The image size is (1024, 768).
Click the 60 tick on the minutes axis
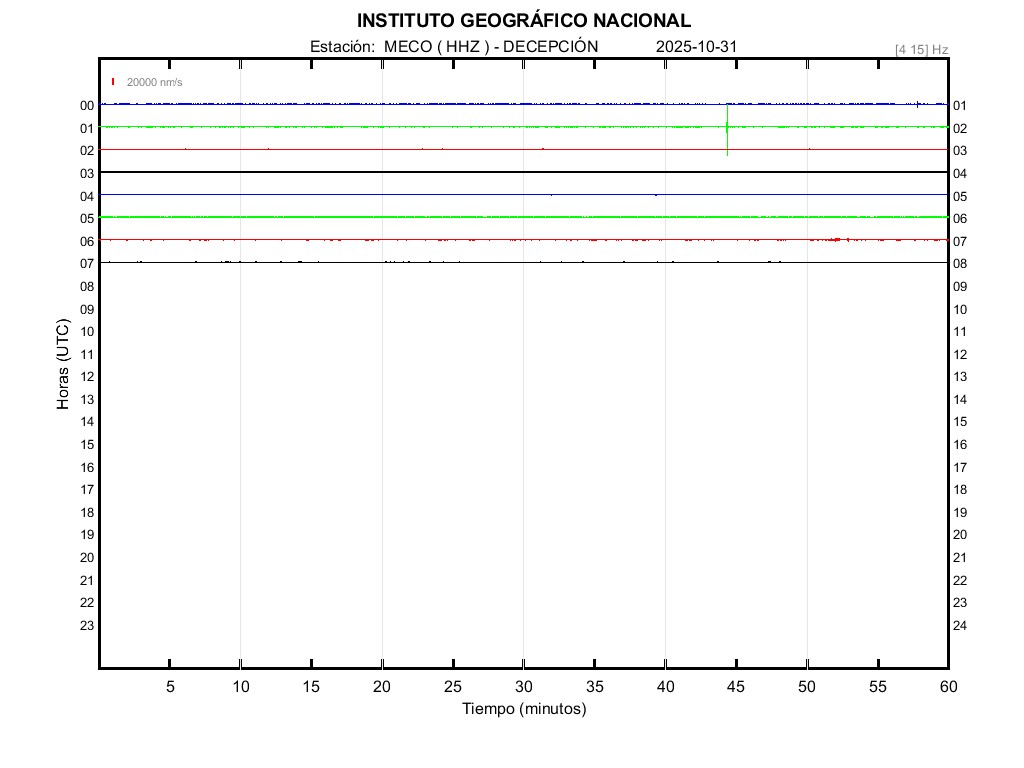coord(948,686)
